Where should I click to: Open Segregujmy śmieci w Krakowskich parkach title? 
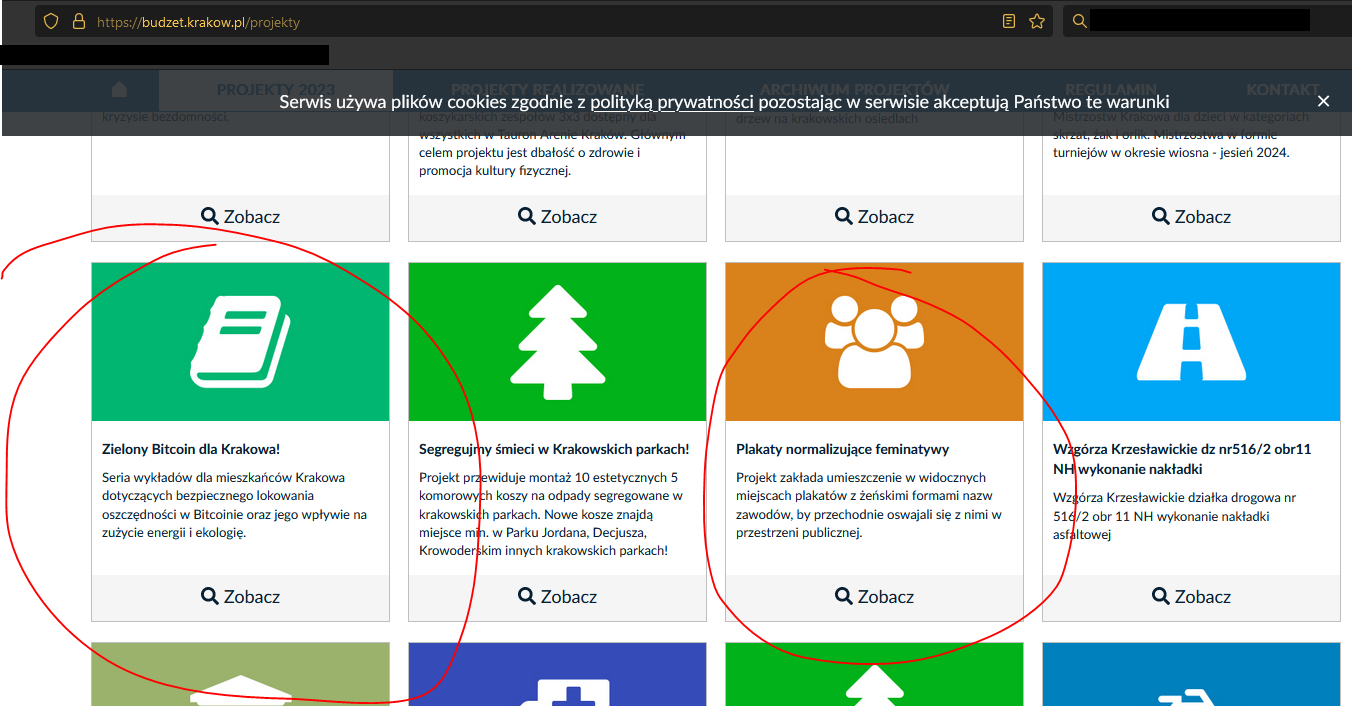tap(554, 450)
